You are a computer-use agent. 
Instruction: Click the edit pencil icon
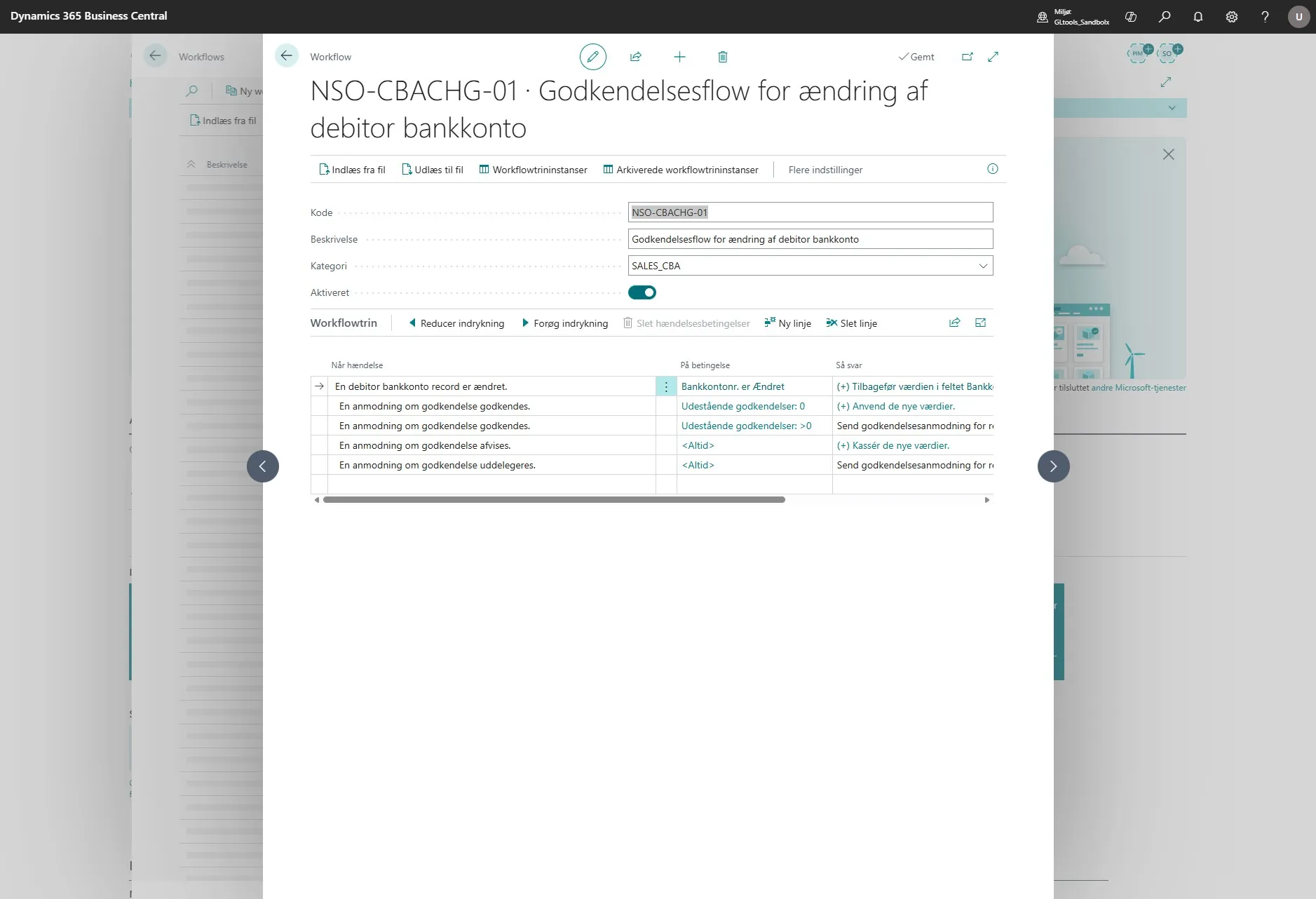pos(592,57)
